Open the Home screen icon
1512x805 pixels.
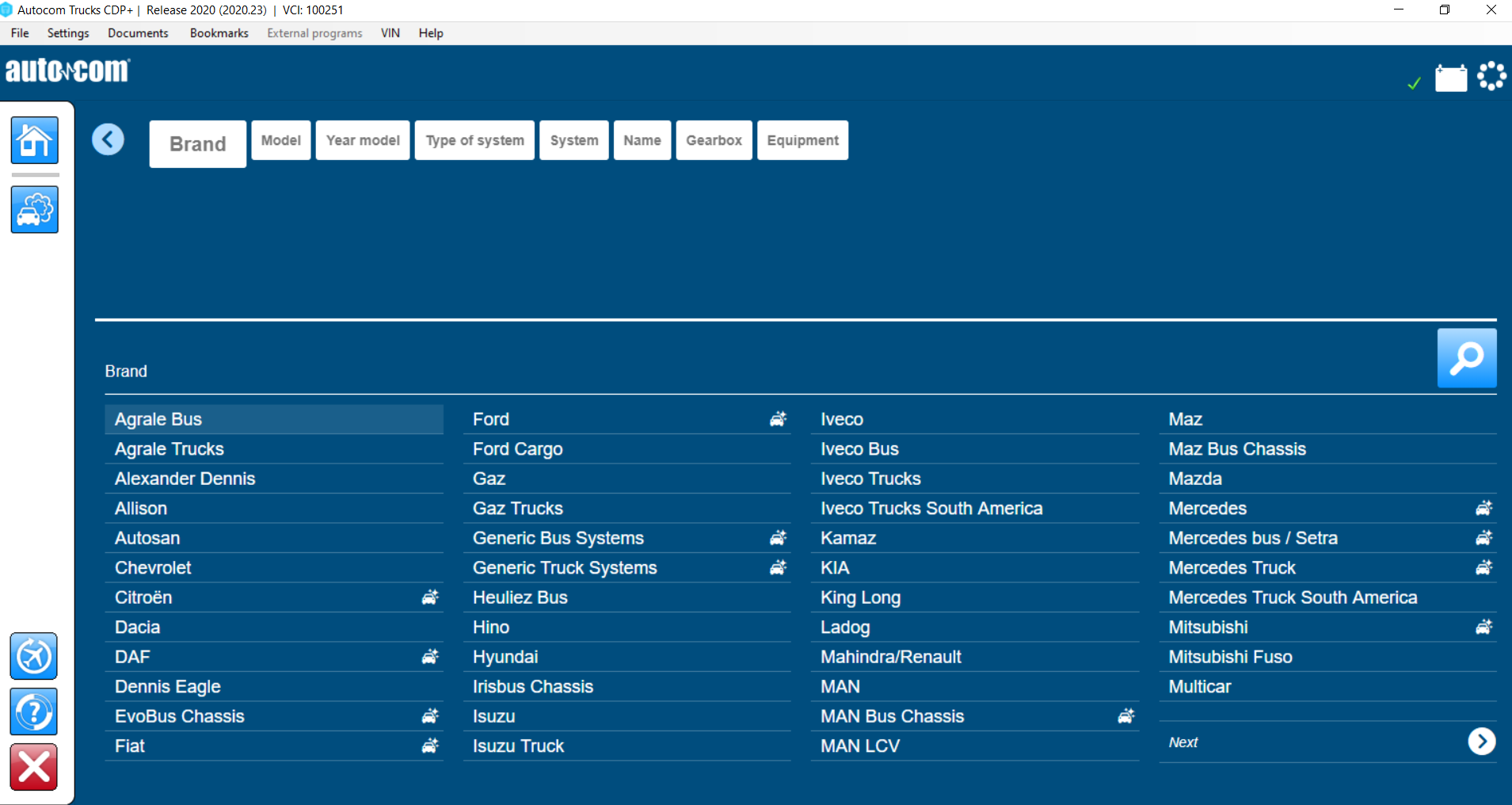(x=34, y=140)
